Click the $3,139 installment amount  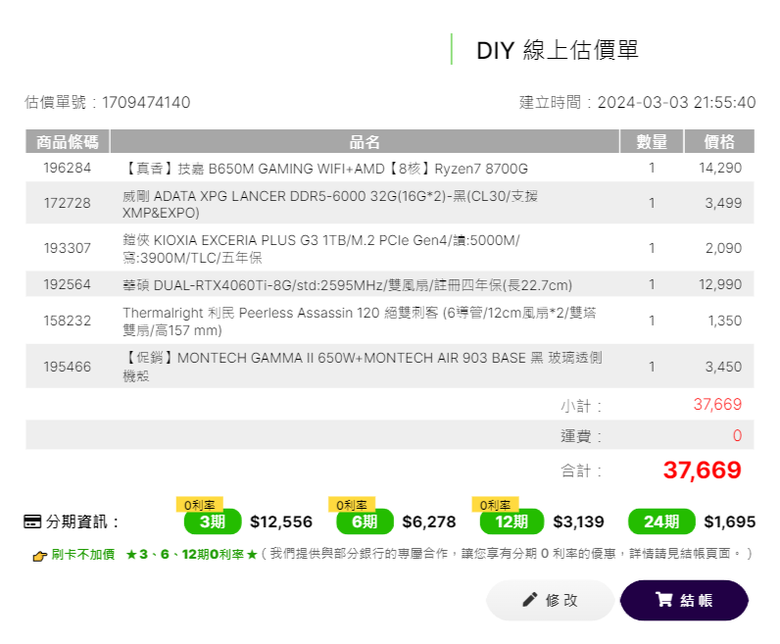pyautogui.click(x=579, y=522)
